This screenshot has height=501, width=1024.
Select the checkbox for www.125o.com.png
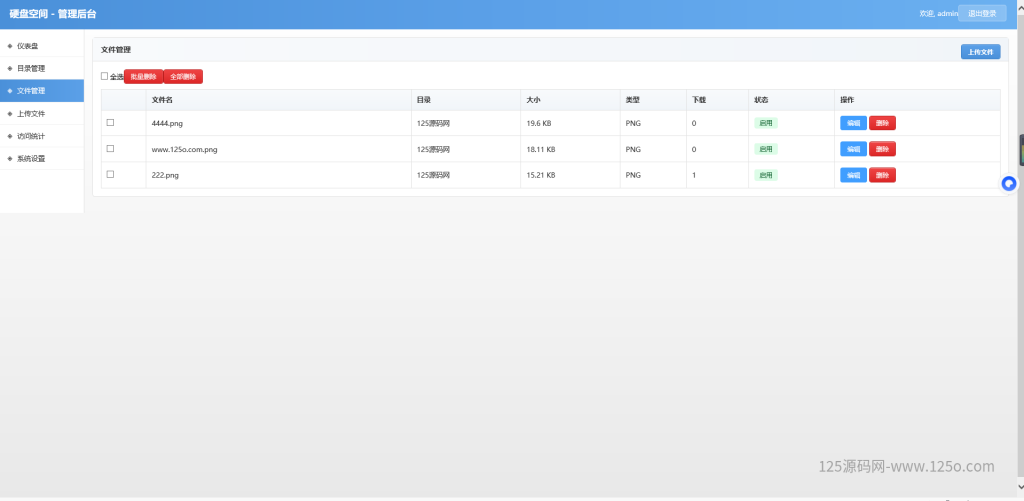coord(110,148)
